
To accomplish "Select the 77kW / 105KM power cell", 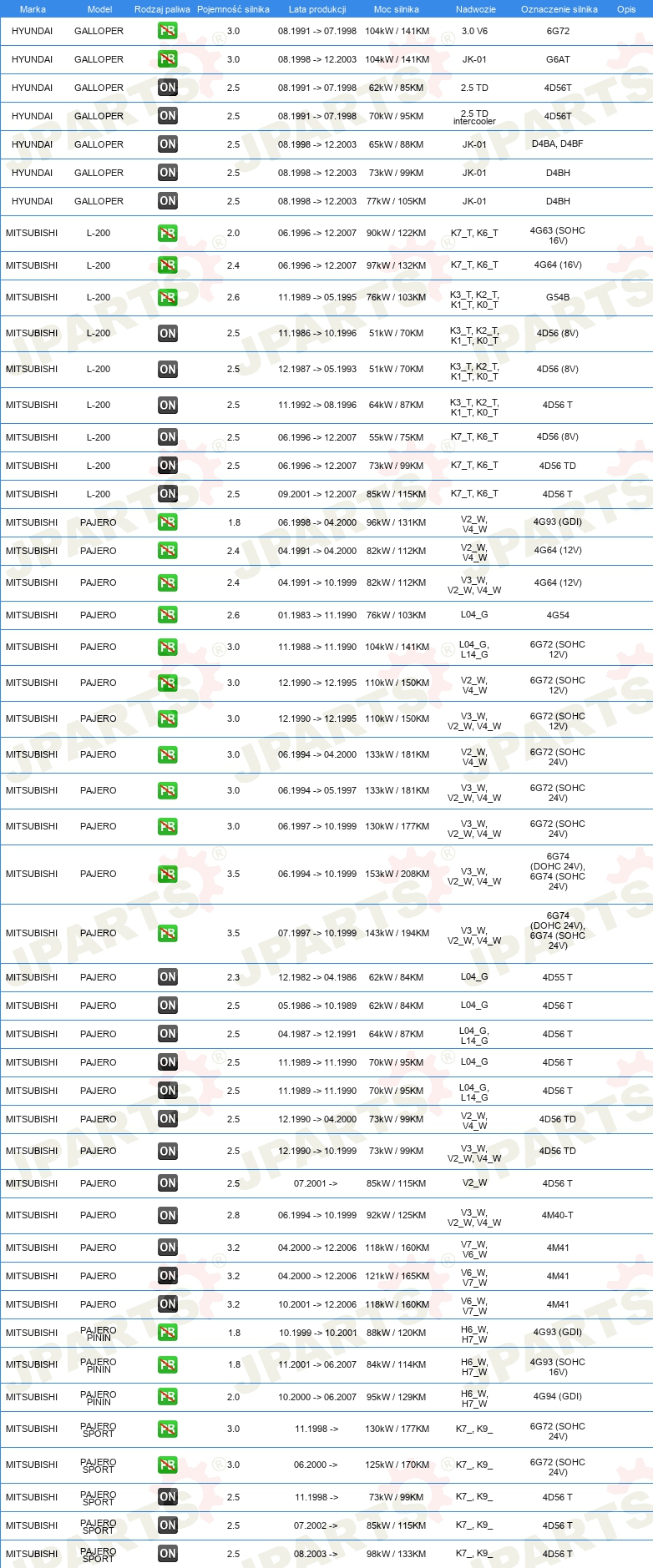I will (x=397, y=201).
